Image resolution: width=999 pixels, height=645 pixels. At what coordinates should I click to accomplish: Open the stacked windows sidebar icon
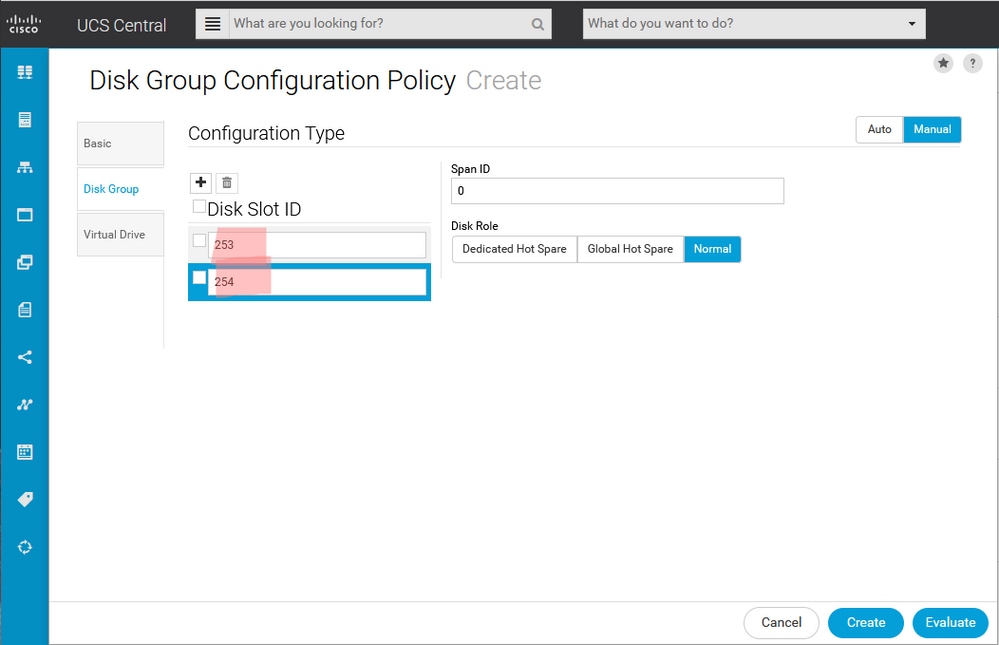[25, 262]
